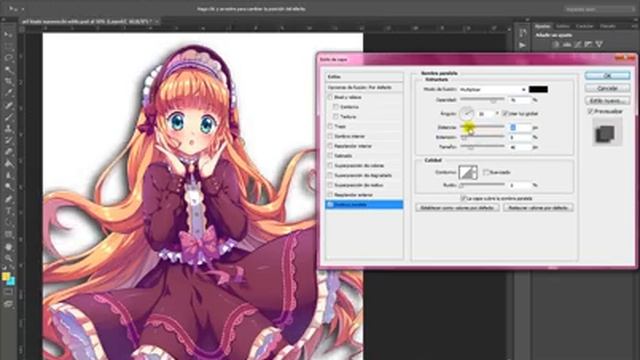Select the Healing Brush tool

pos(8,105)
